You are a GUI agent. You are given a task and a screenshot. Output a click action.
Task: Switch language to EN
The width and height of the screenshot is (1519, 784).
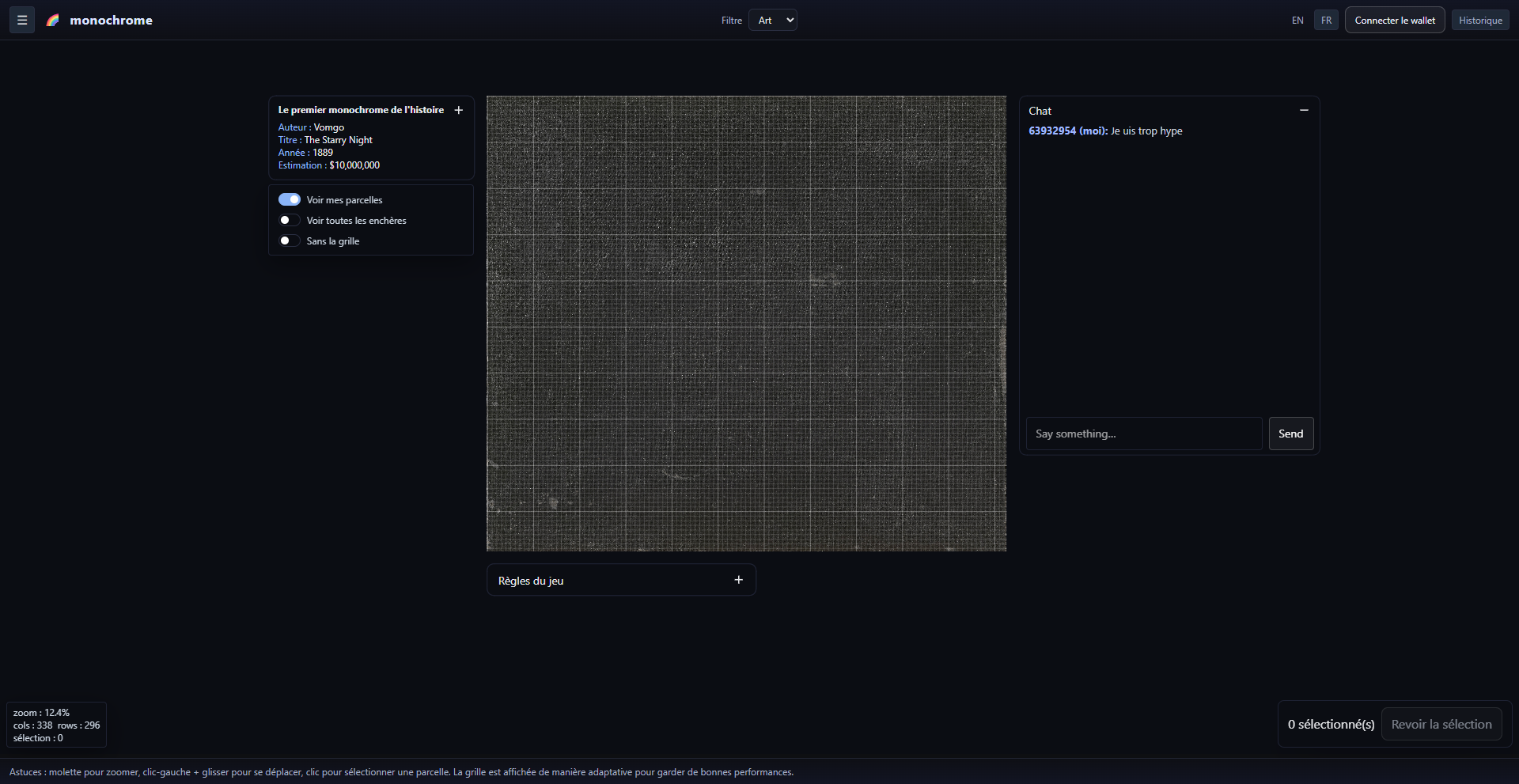(x=1297, y=21)
